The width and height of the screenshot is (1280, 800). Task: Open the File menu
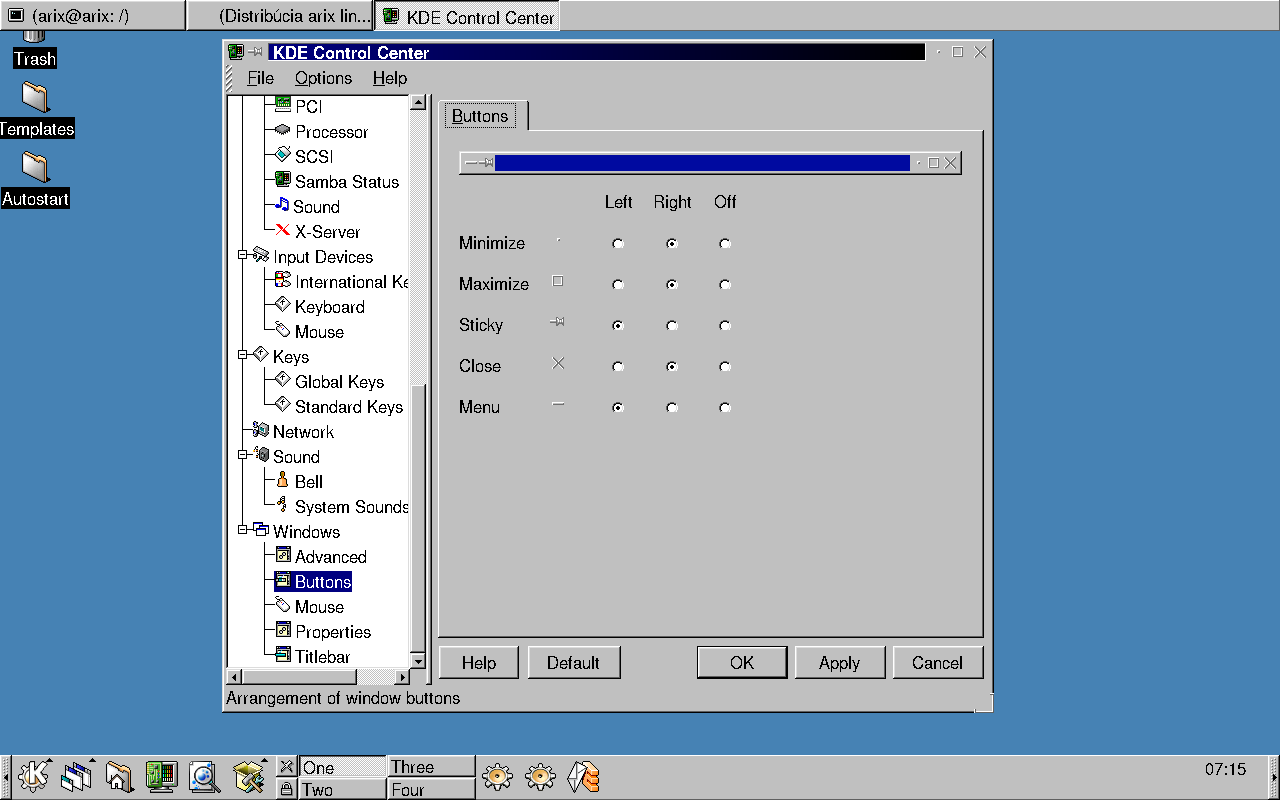click(x=260, y=78)
